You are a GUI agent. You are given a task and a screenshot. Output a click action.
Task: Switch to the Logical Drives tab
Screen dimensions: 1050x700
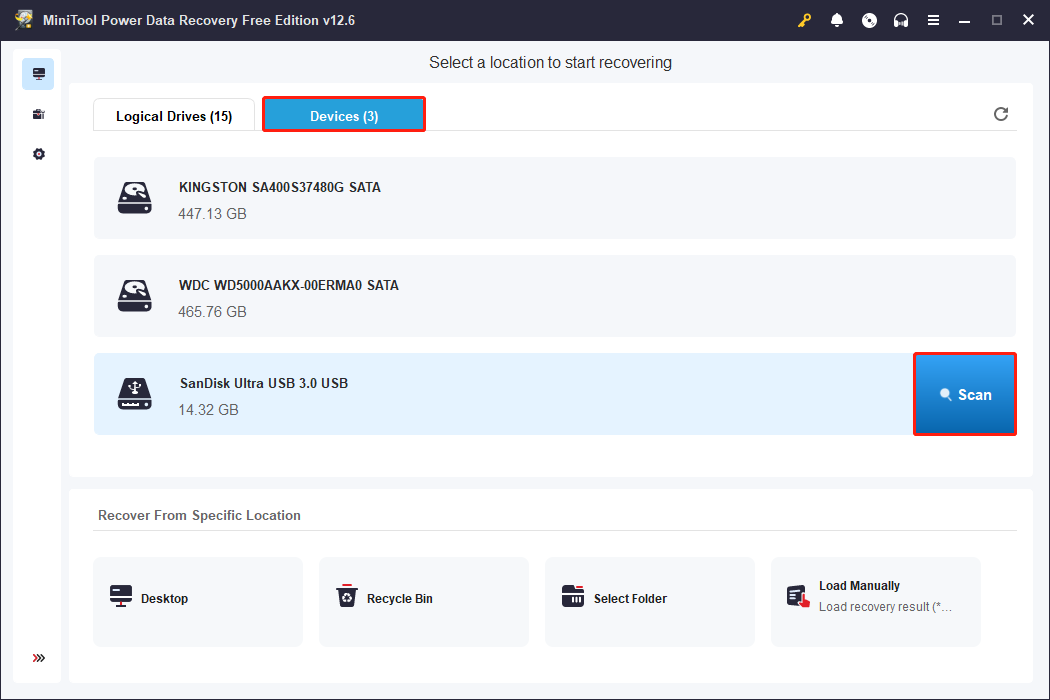pyautogui.click(x=173, y=115)
